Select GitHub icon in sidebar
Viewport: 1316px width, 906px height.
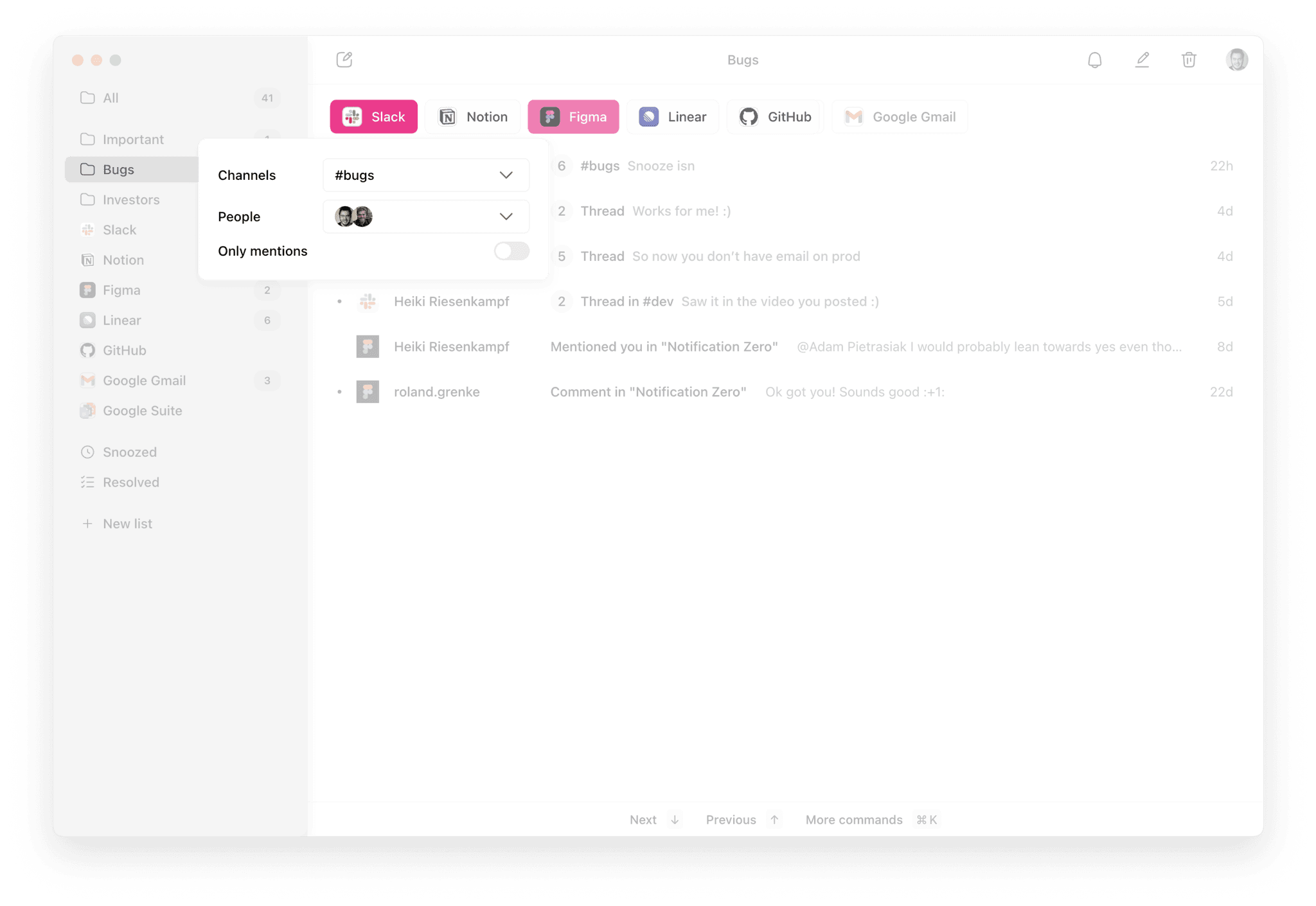(x=87, y=350)
